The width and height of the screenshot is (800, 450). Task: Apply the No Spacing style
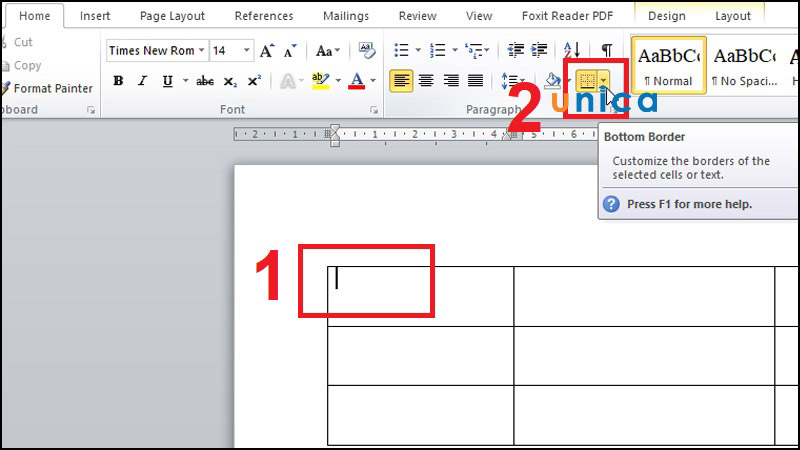click(x=745, y=65)
